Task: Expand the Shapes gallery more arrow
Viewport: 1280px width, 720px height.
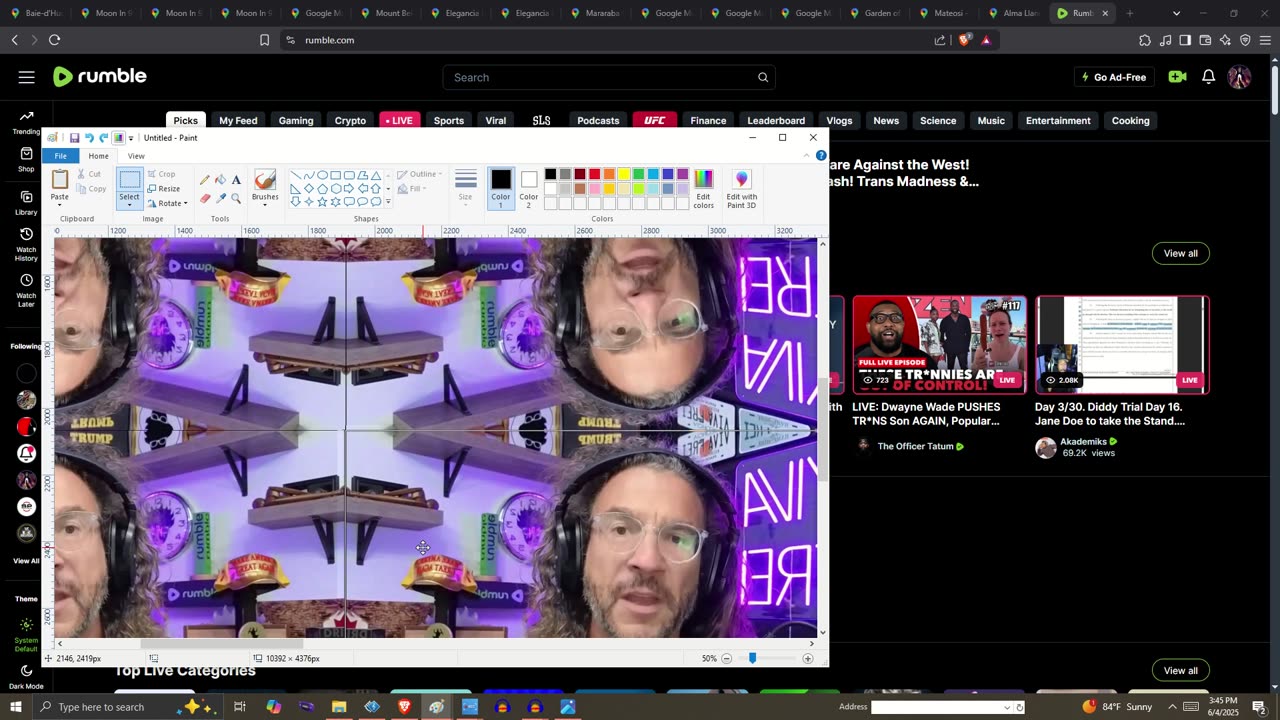Action: [x=388, y=202]
